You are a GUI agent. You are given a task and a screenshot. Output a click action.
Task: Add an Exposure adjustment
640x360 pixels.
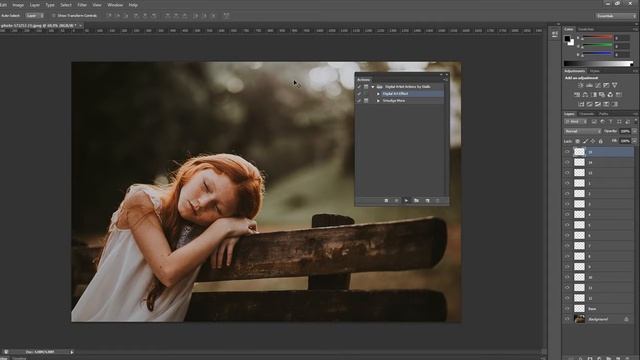[606, 85]
